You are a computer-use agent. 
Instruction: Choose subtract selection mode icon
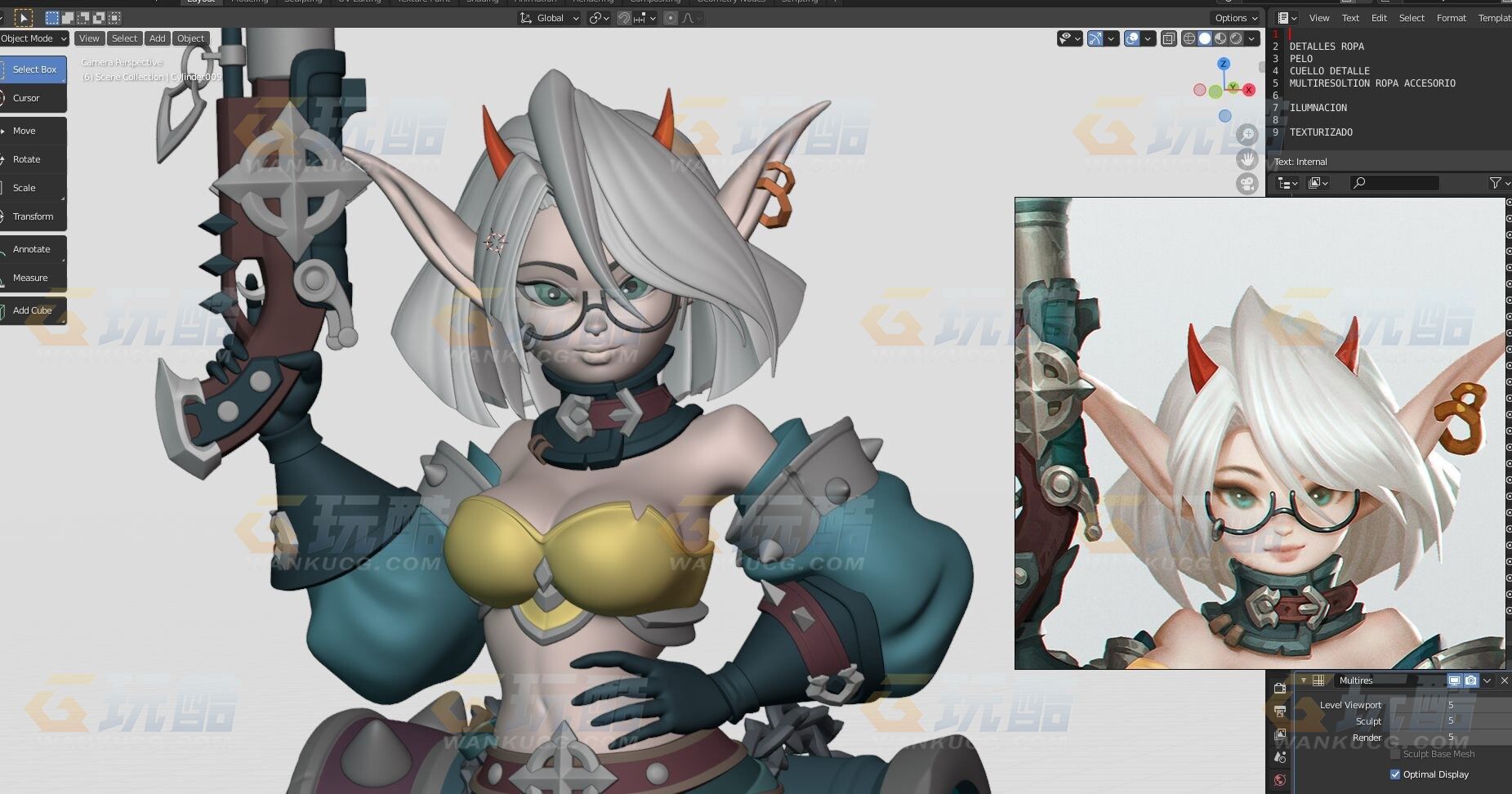point(83,17)
